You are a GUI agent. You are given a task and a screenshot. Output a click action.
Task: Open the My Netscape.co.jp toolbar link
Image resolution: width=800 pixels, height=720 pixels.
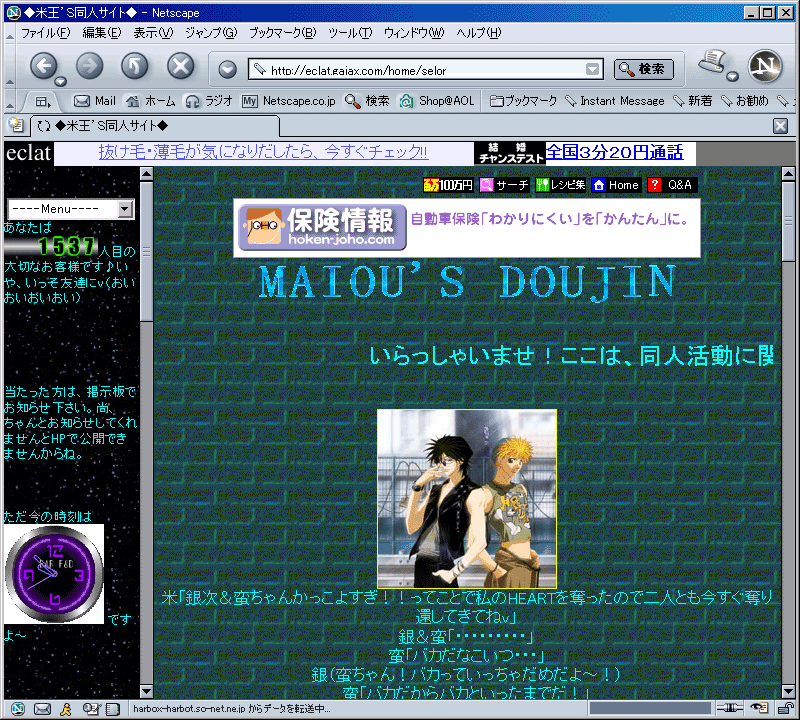point(288,101)
